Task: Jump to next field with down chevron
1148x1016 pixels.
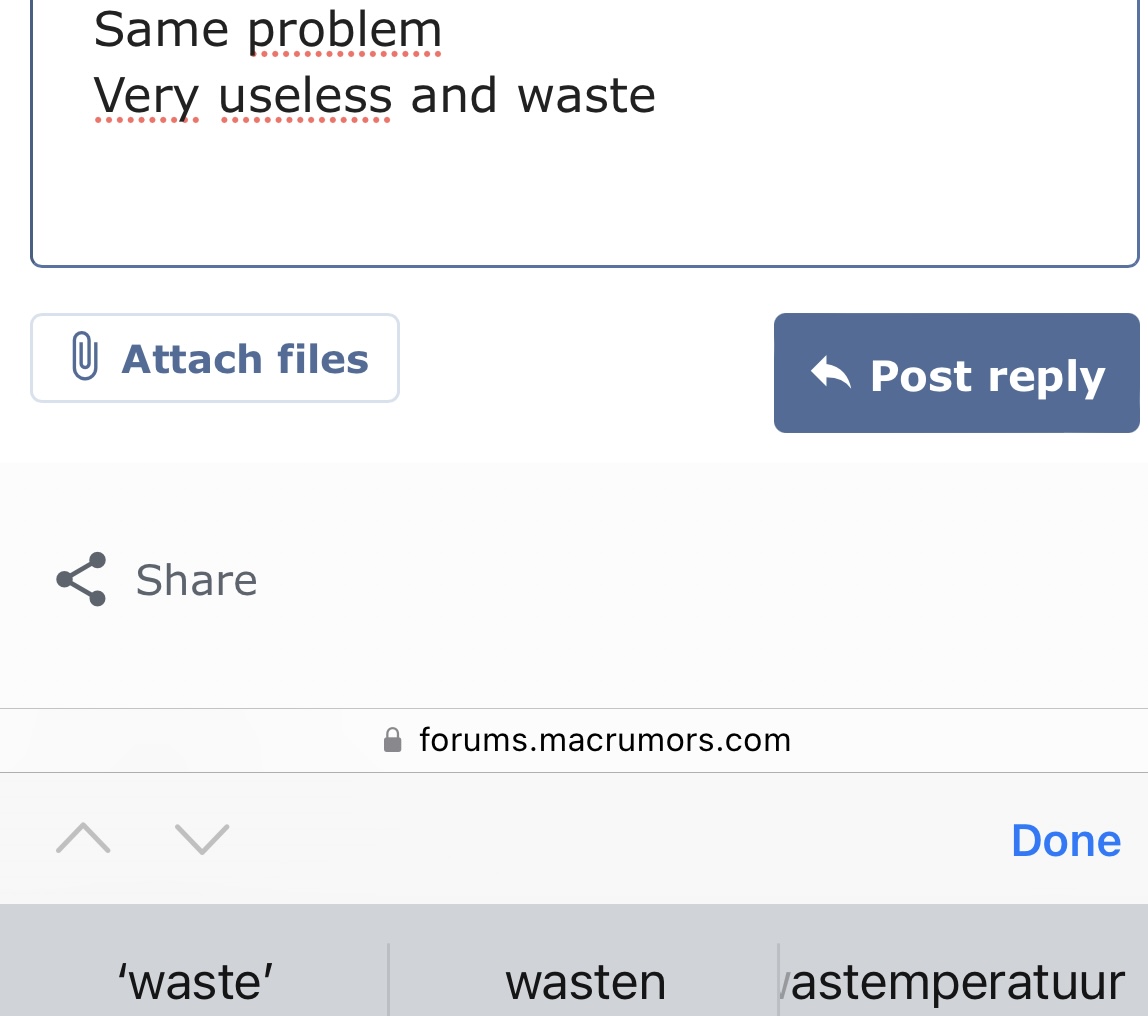Action: tap(202, 839)
